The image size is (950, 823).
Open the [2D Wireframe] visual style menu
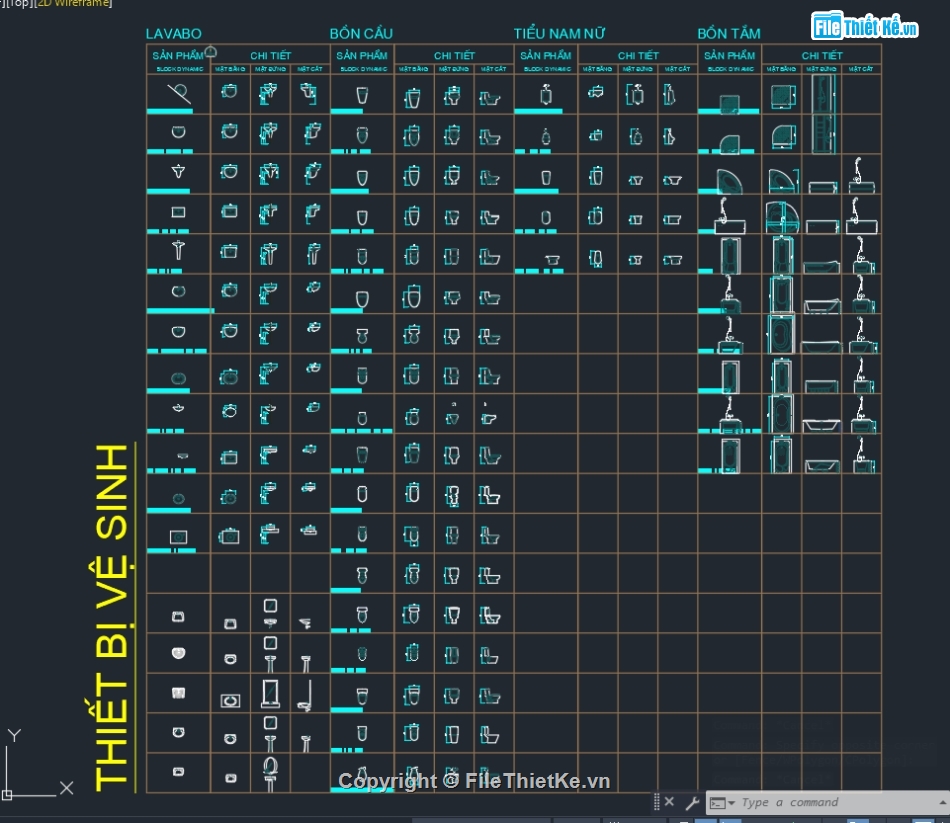(74, 3)
